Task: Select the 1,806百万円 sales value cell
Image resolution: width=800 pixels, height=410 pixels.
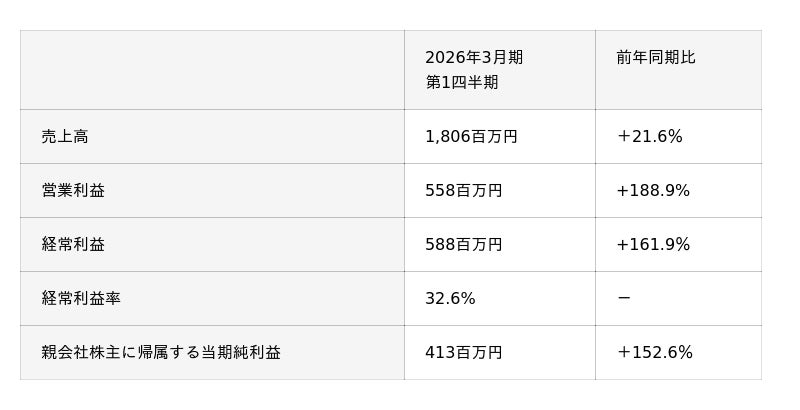Action: click(471, 137)
